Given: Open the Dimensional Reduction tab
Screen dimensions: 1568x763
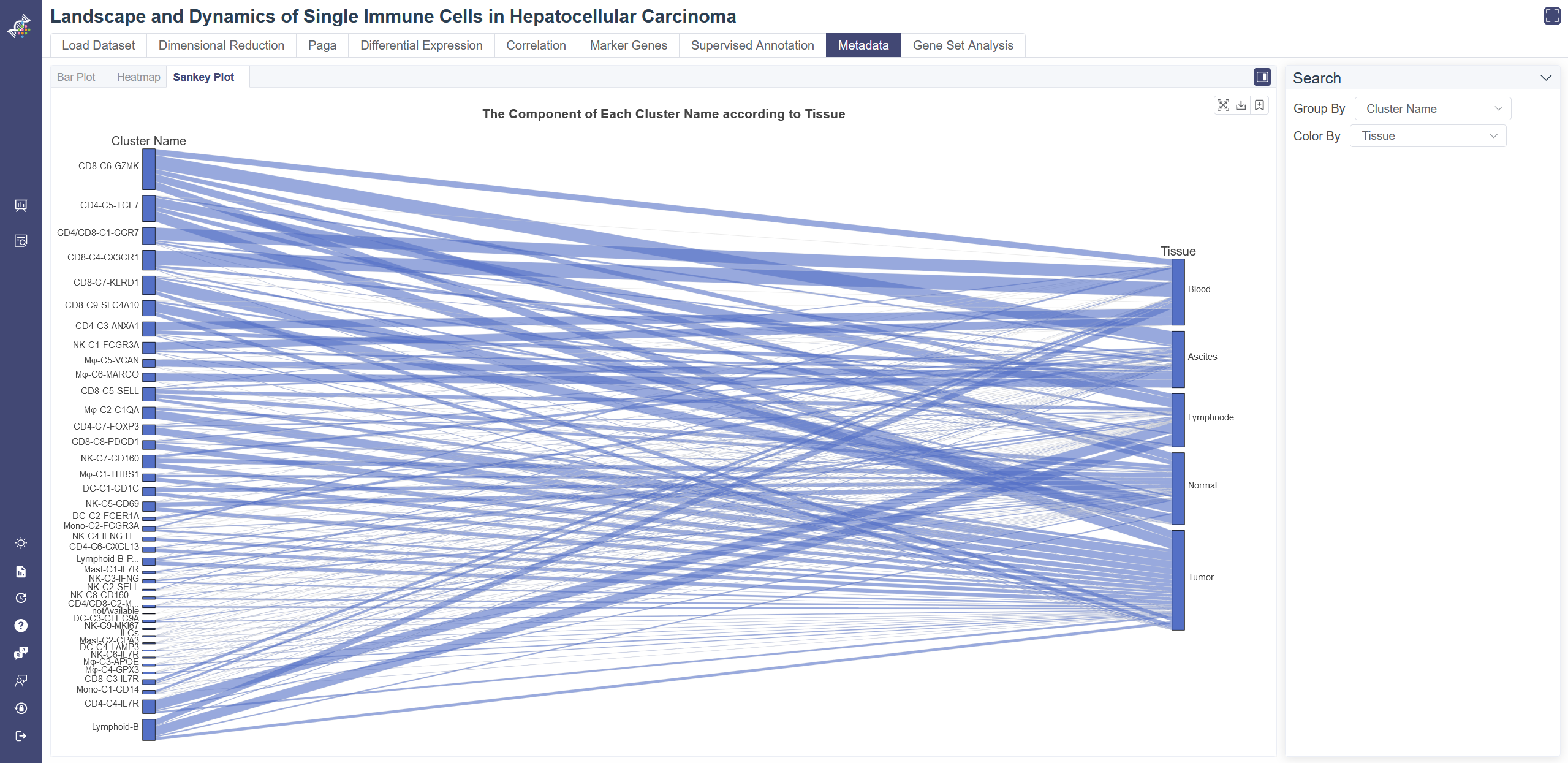Looking at the screenshot, I should pyautogui.click(x=221, y=45).
